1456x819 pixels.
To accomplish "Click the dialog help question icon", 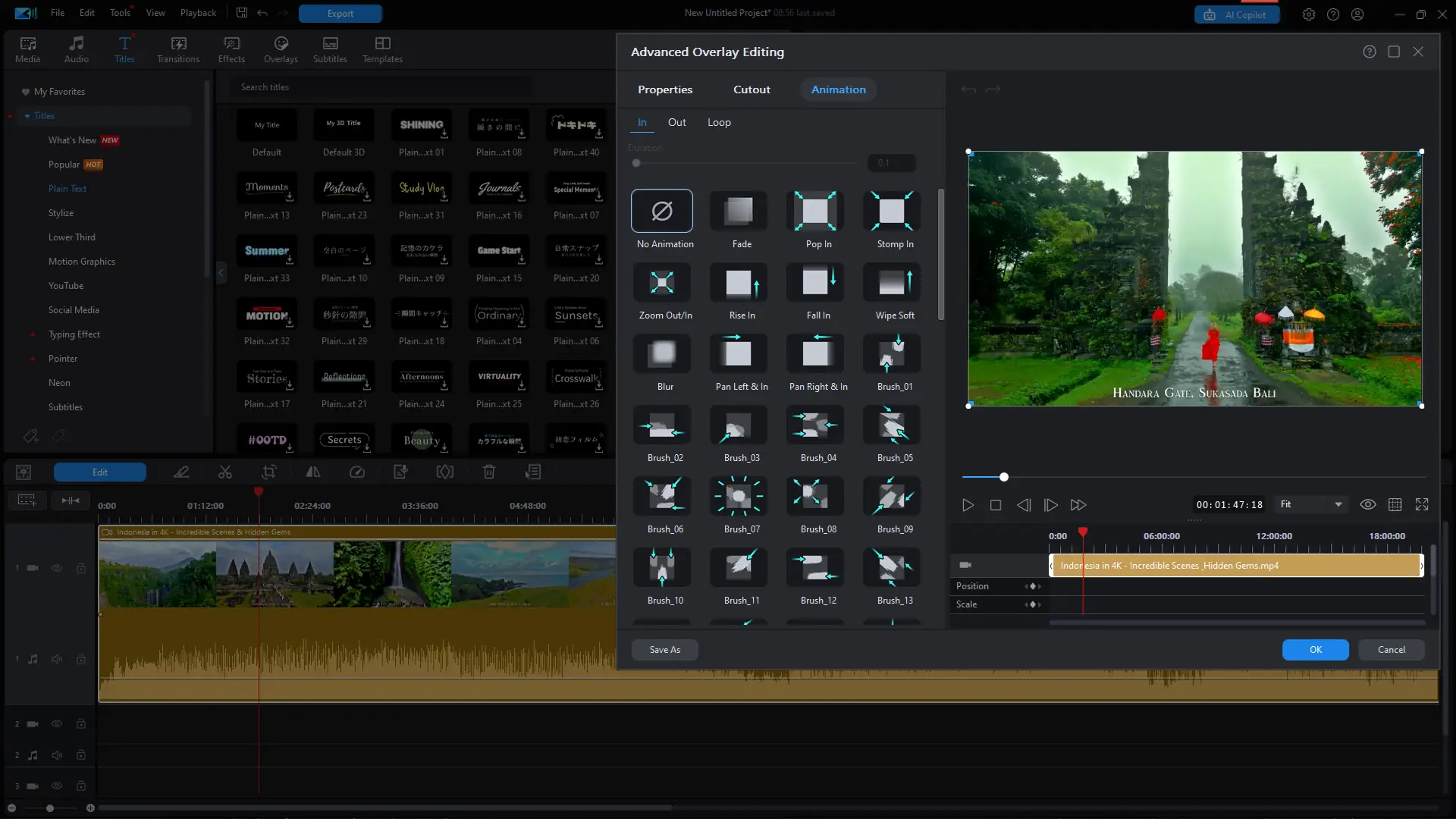I will pos(1369,52).
